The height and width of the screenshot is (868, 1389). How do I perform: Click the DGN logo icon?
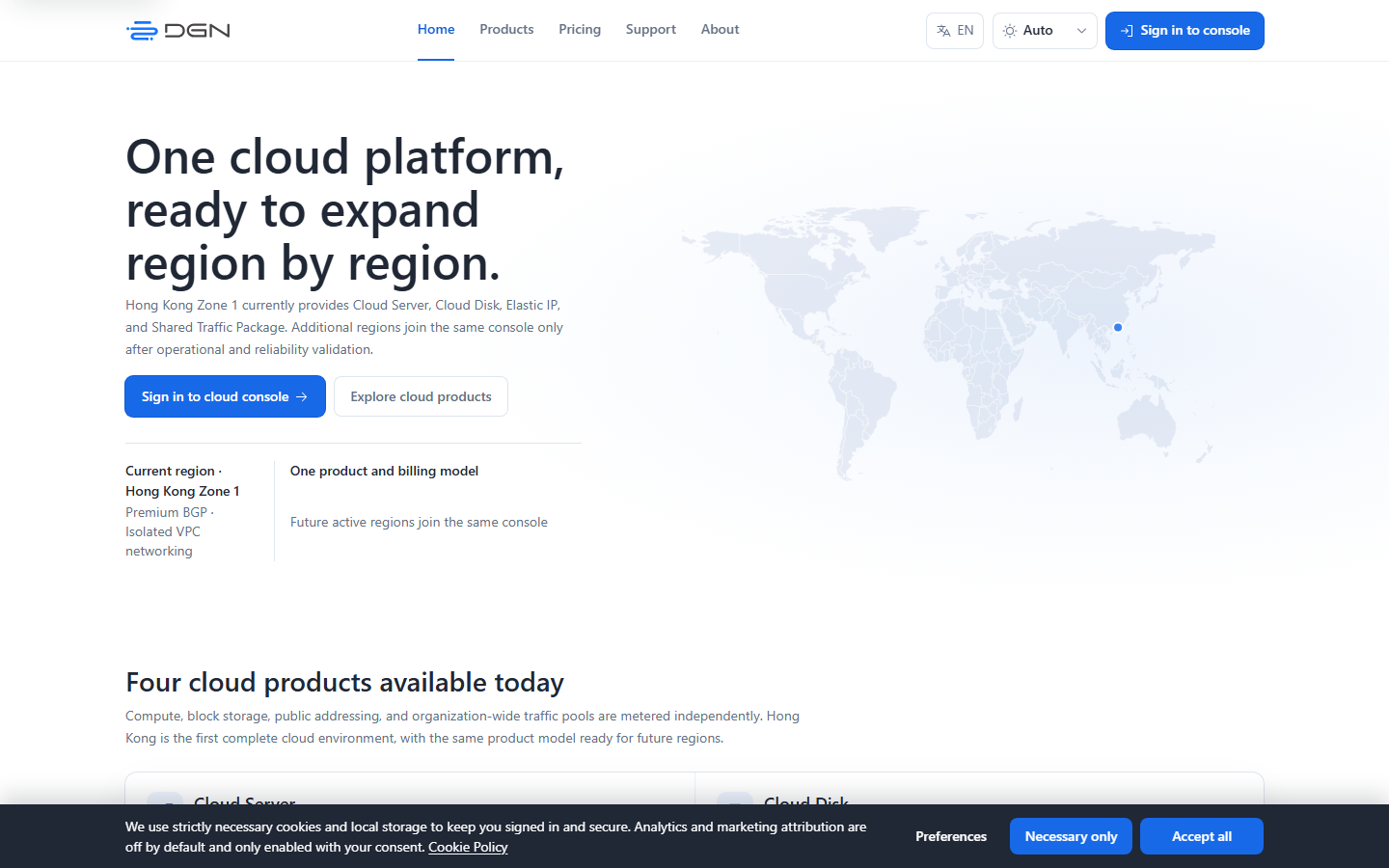[142, 31]
